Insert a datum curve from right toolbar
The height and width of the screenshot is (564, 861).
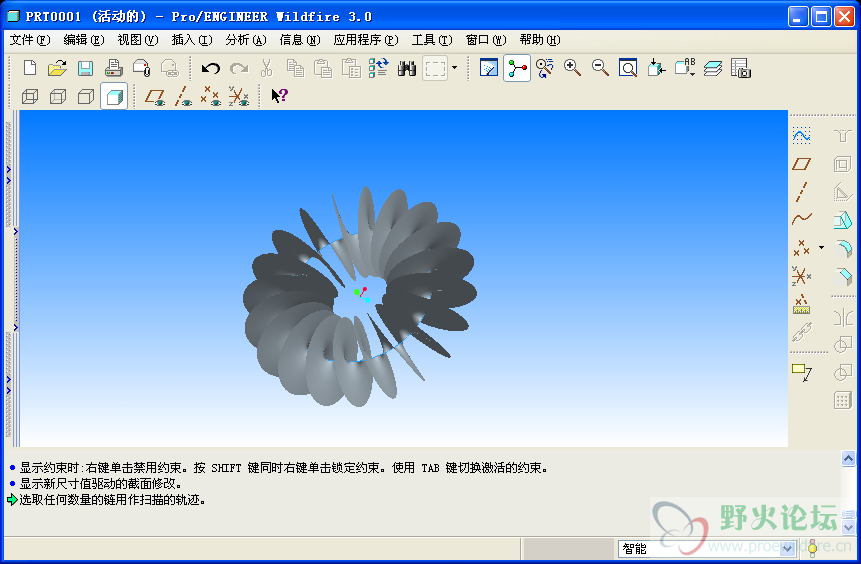coord(801,219)
